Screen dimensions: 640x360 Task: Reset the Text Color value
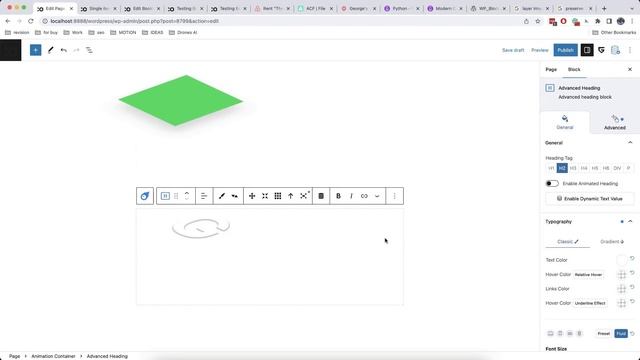point(632,258)
